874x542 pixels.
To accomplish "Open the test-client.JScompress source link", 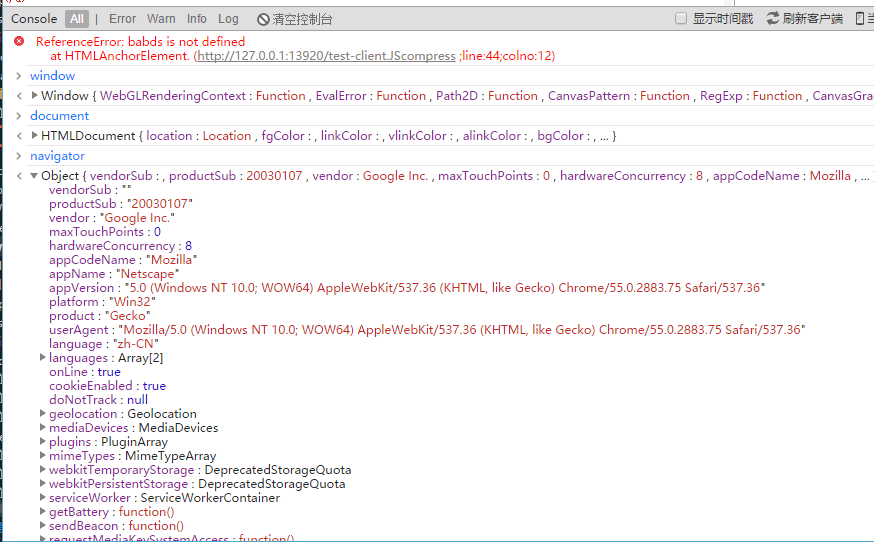I will point(327,56).
